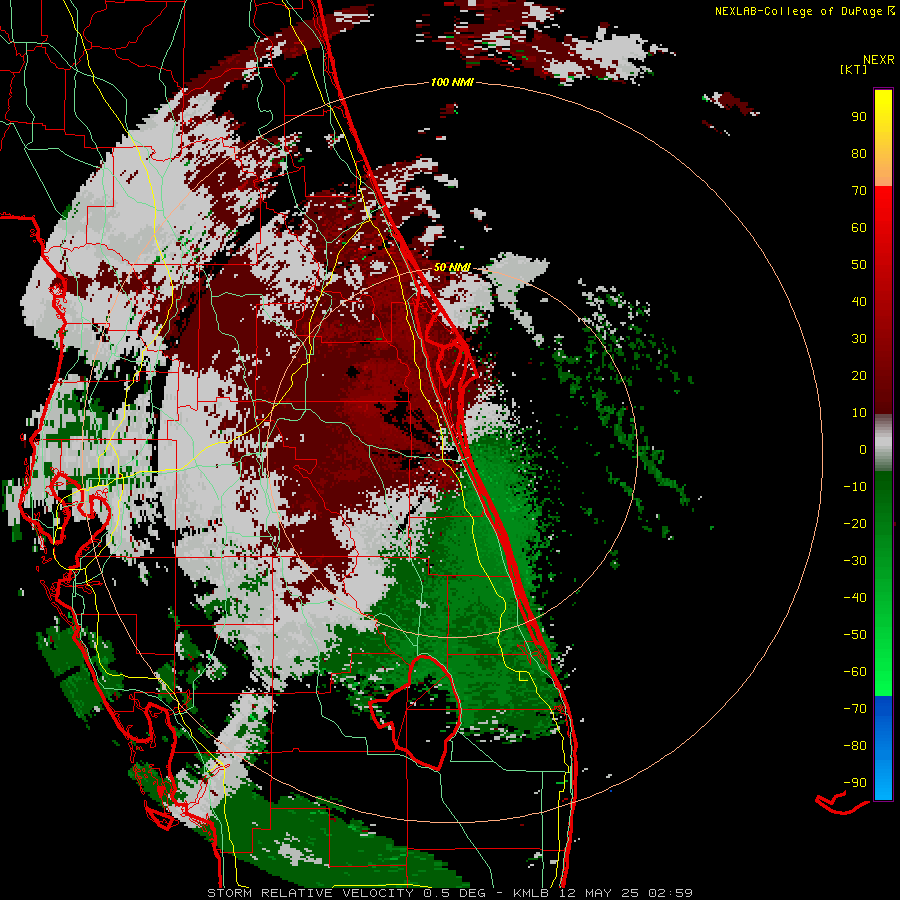The image size is (900, 900).
Task: Click the KMLB radar site identifier
Action: 531,893
